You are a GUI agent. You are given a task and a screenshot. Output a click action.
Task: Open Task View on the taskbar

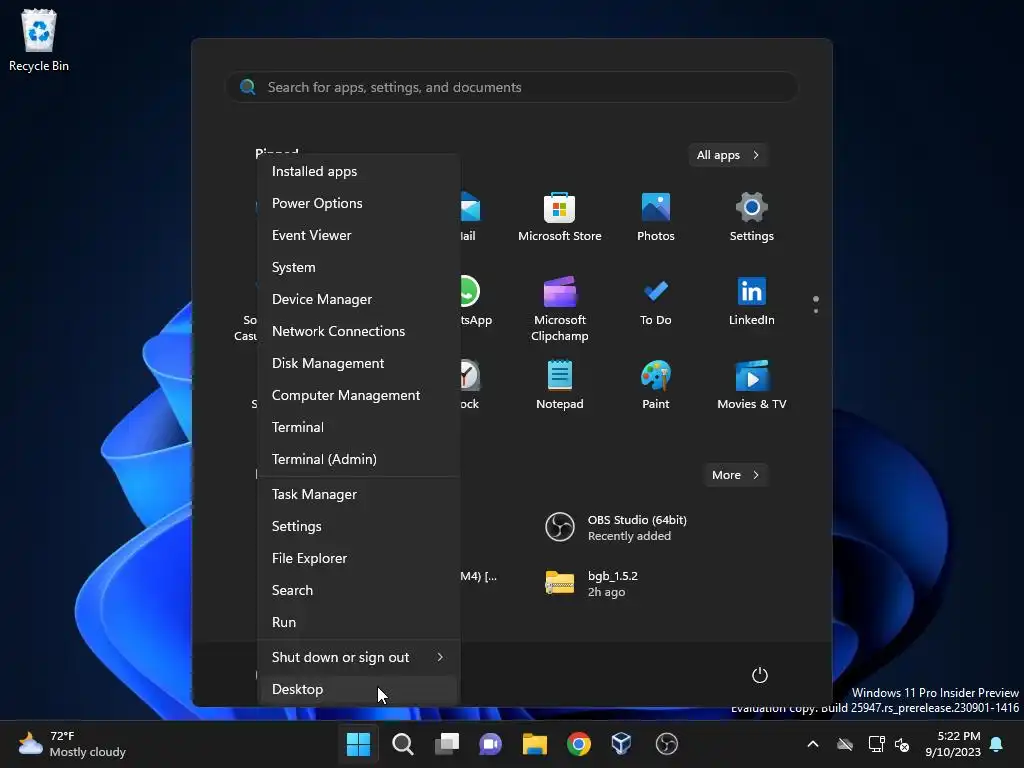tap(447, 744)
